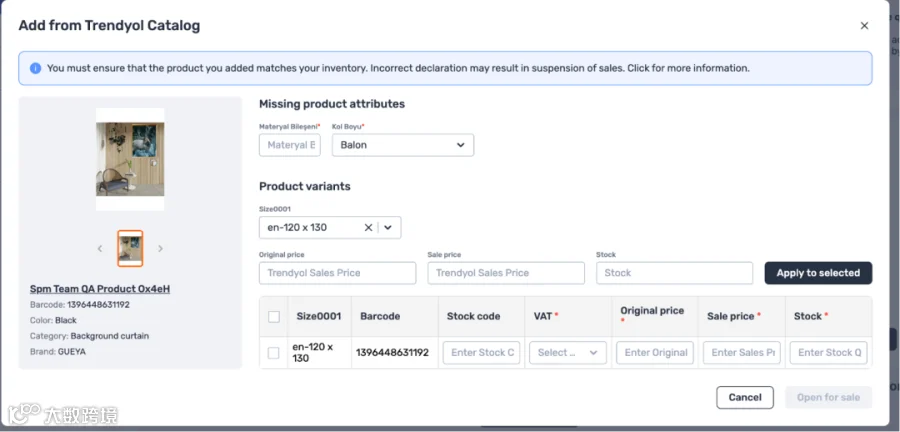Image resolution: width=900 pixels, height=432 pixels.
Task: Click the Enter Sales Price field in row
Action: [x=742, y=353]
